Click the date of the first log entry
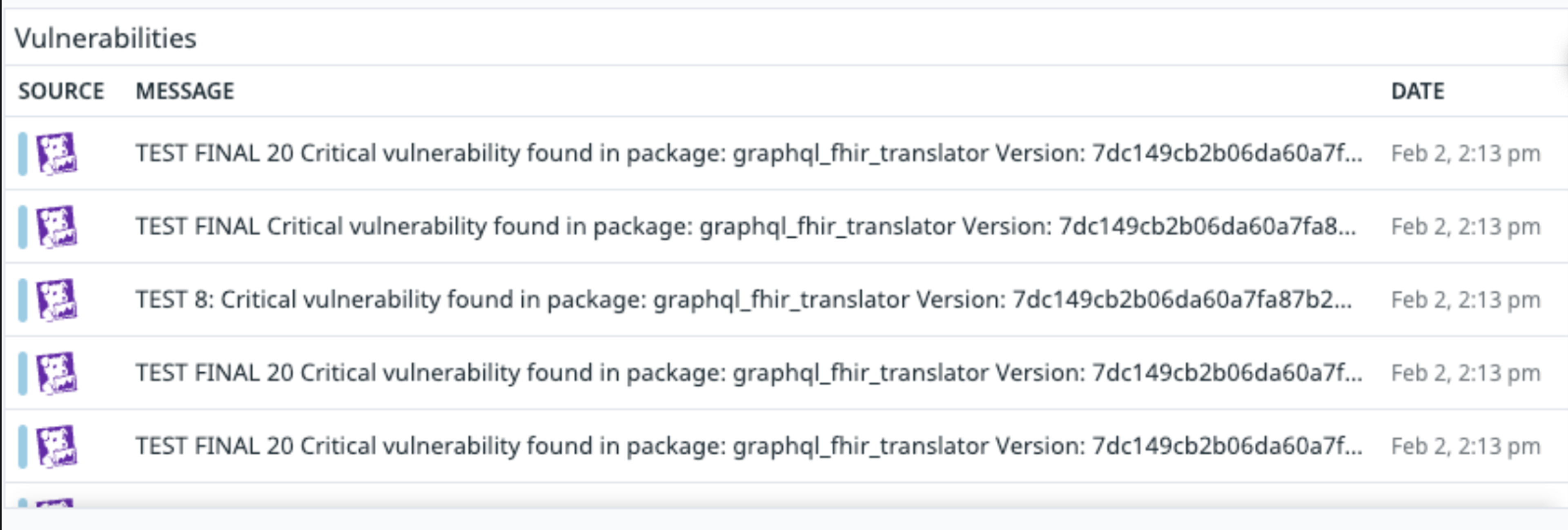The height and width of the screenshot is (530, 1568). pyautogui.click(x=1465, y=154)
